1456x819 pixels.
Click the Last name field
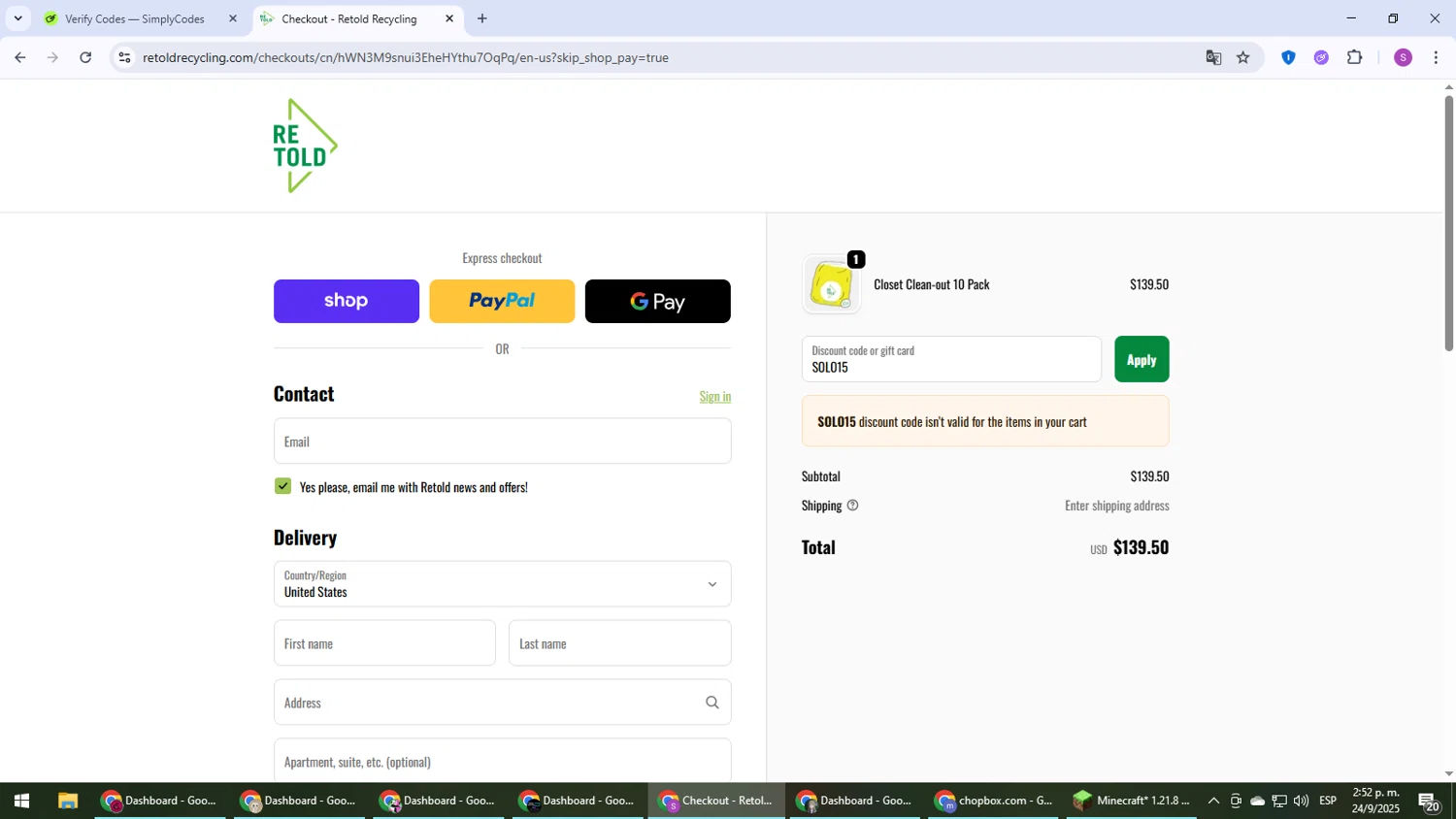point(620,643)
